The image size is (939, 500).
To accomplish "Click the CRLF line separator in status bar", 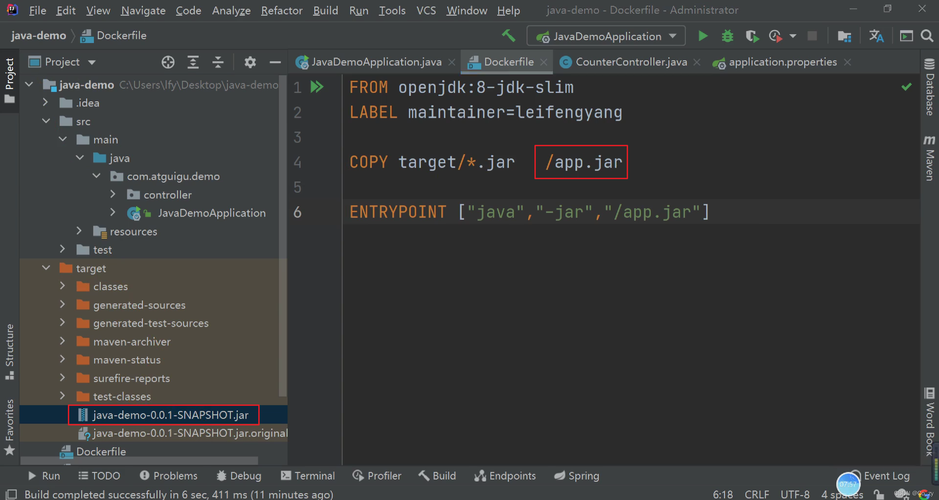I will coord(757,494).
